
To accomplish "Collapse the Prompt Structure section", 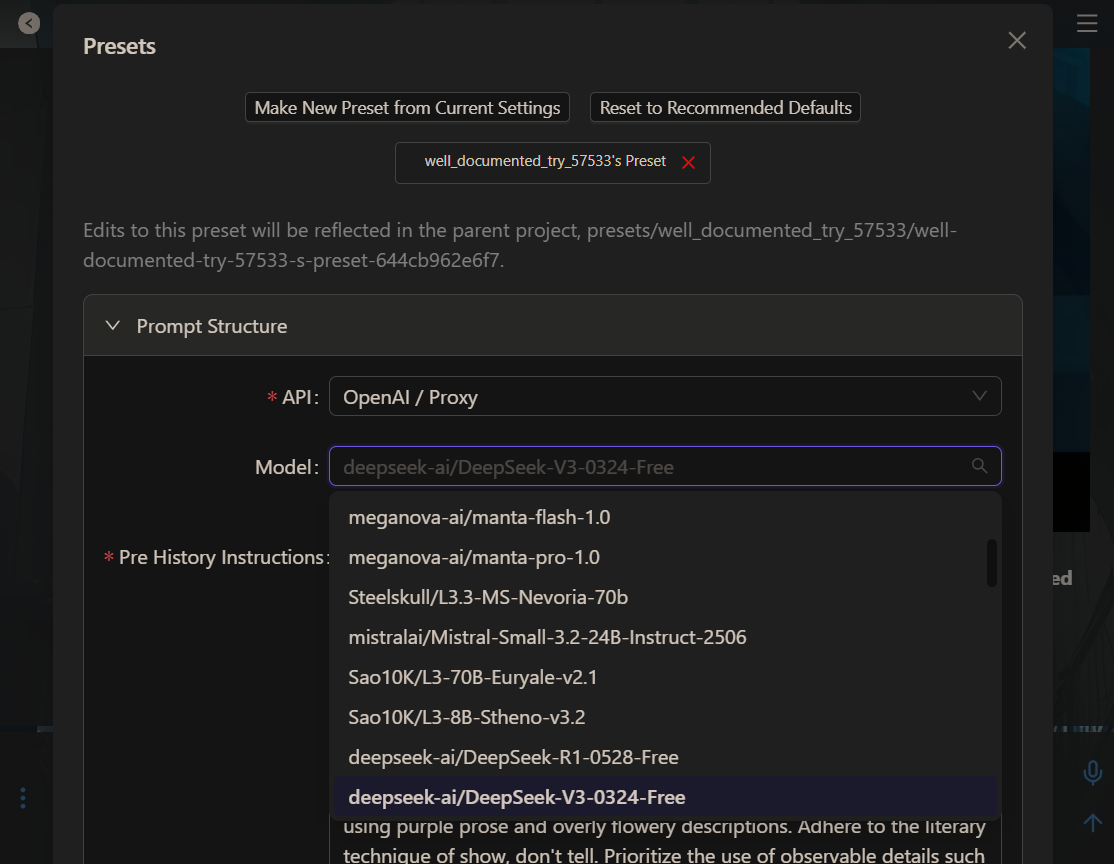I will [114, 326].
